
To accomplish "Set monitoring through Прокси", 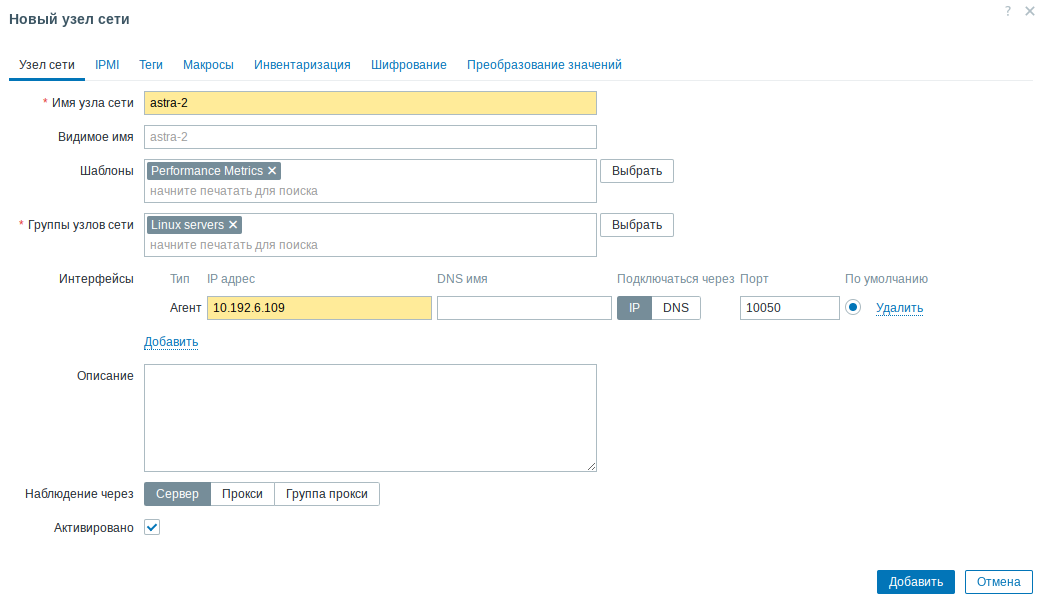I will point(242,494).
